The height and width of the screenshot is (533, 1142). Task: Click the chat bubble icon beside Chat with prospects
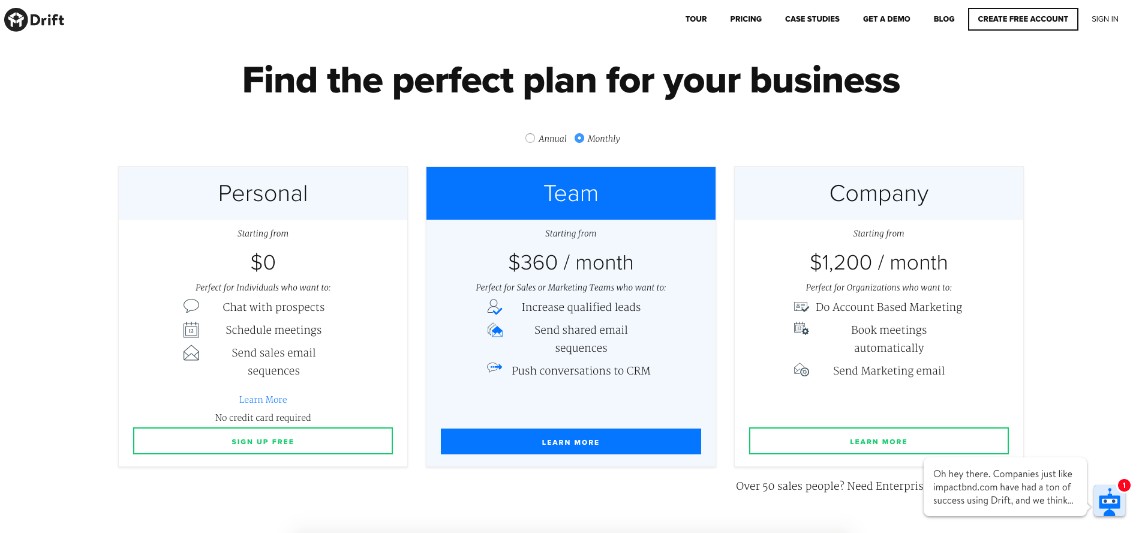click(191, 306)
